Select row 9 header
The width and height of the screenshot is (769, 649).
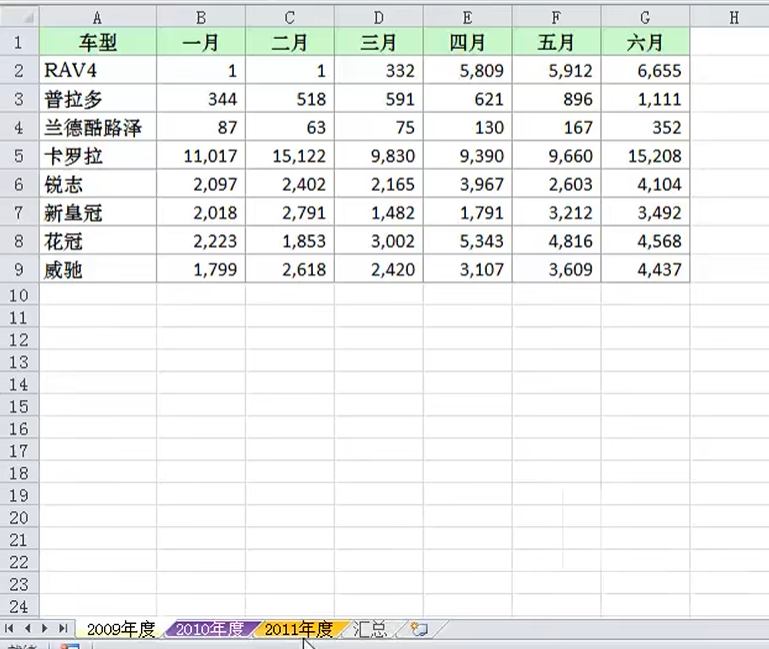pos(19,269)
